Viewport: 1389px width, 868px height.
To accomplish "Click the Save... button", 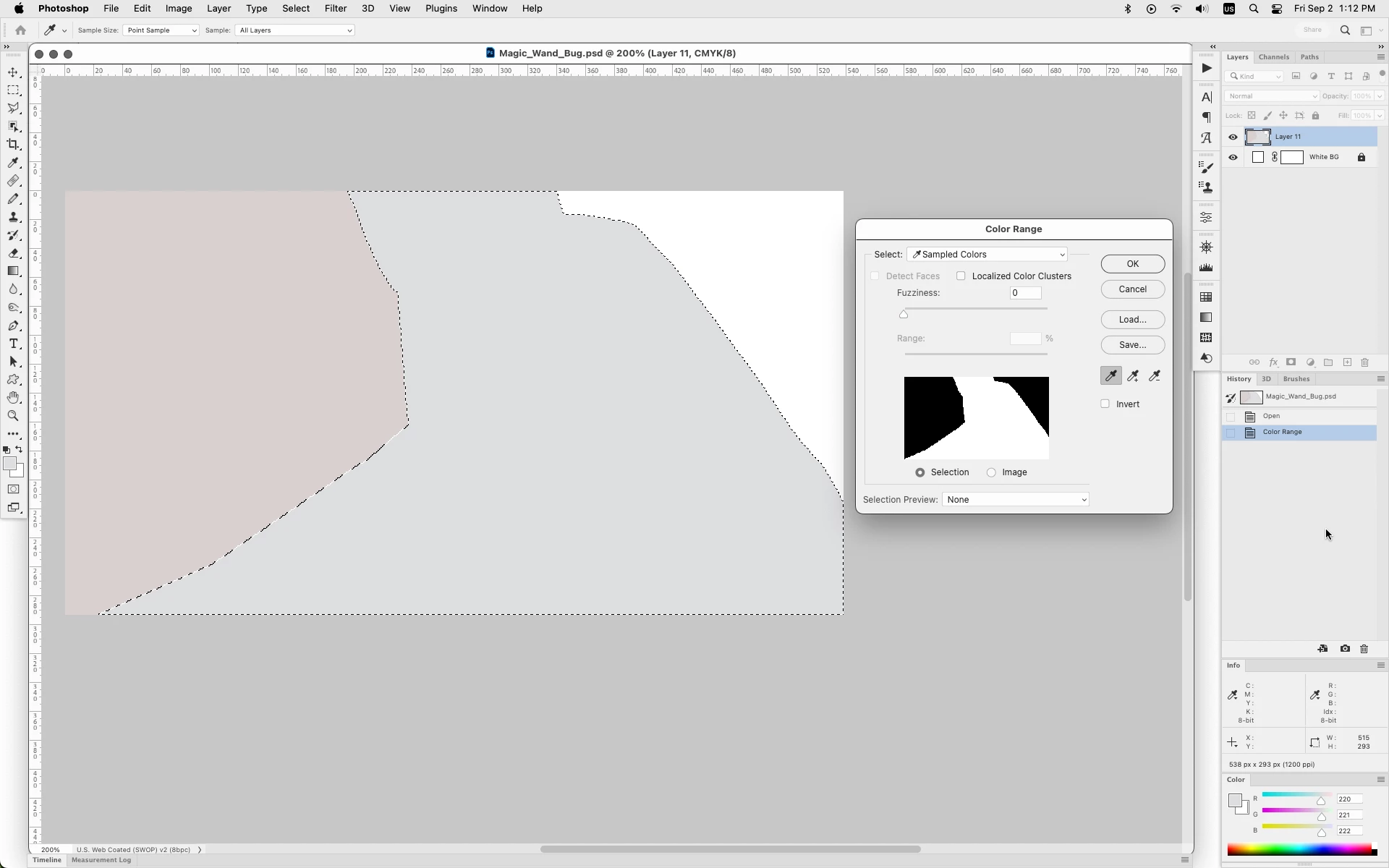I will coord(1132,345).
